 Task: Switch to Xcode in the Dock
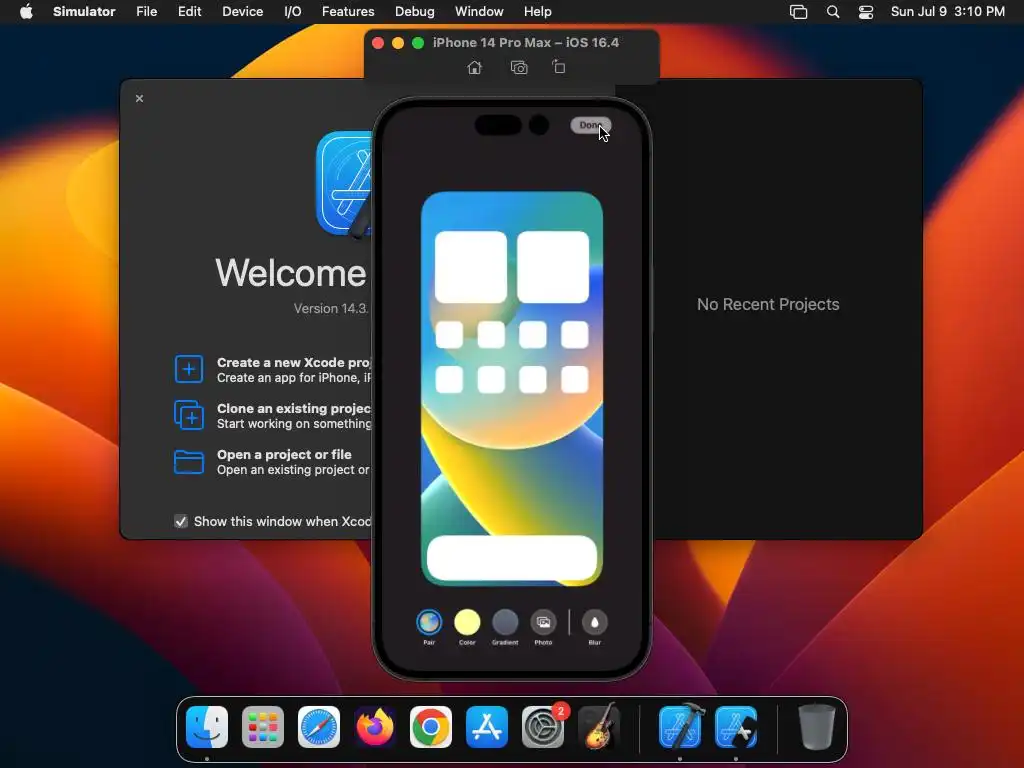680,726
